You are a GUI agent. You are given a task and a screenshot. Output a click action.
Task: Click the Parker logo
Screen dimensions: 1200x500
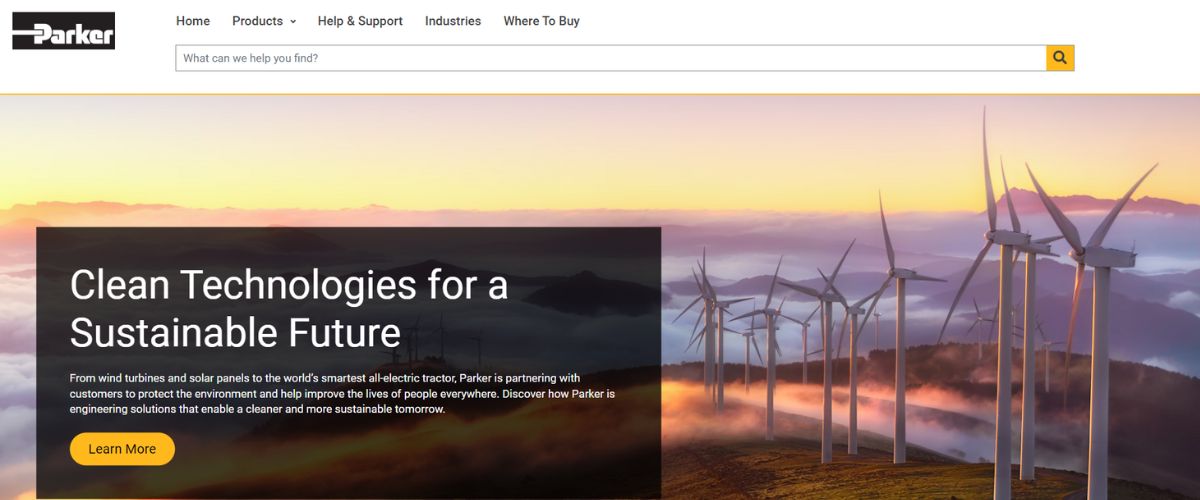(63, 31)
